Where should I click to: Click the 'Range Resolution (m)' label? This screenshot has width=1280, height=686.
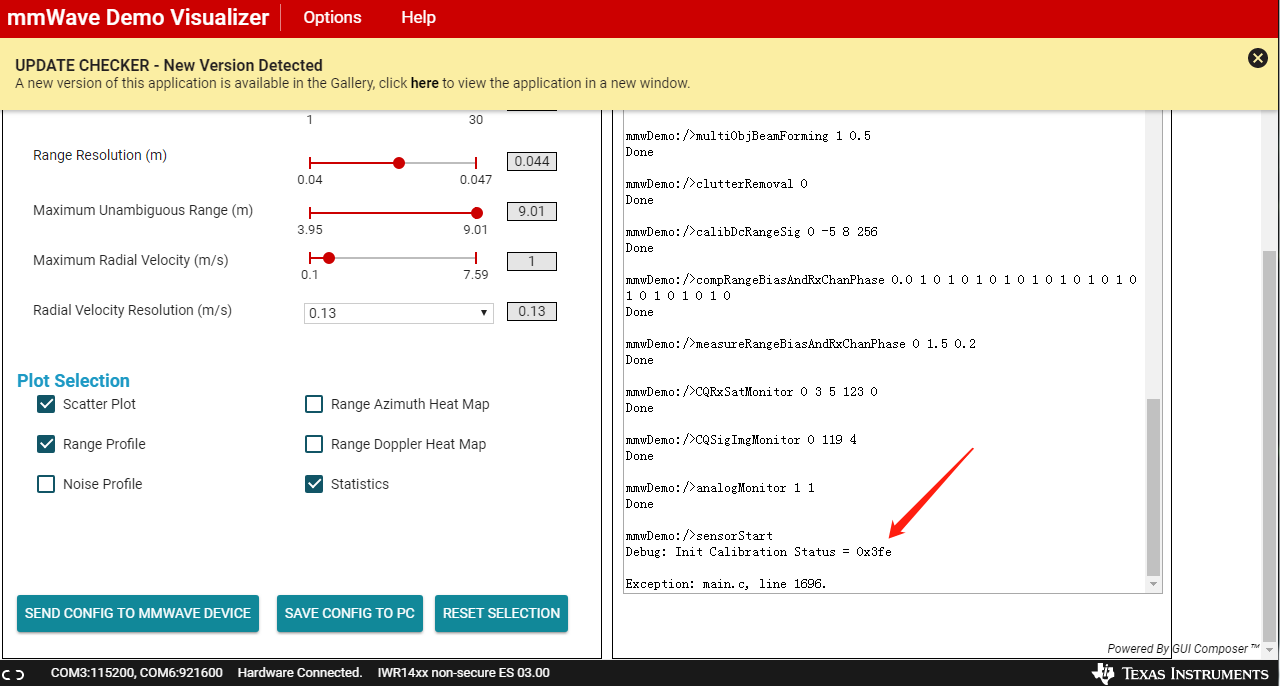100,156
